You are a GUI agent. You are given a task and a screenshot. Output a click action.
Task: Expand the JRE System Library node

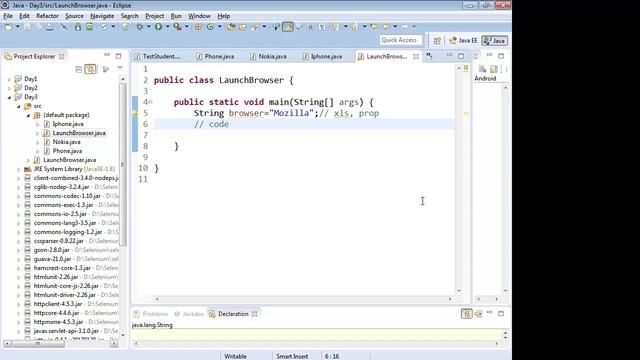pos(19,169)
